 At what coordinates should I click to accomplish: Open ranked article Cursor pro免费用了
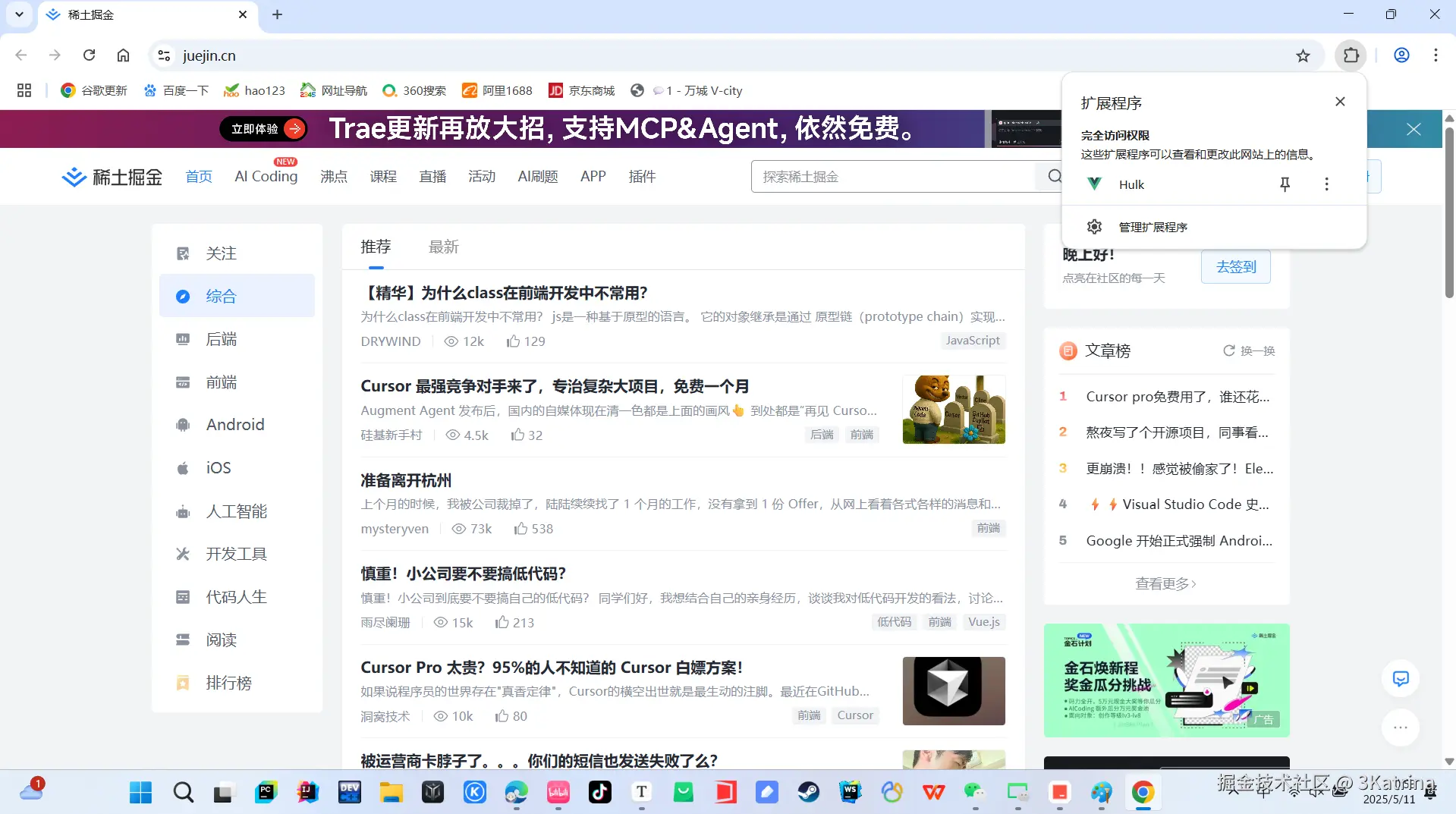[1178, 397]
